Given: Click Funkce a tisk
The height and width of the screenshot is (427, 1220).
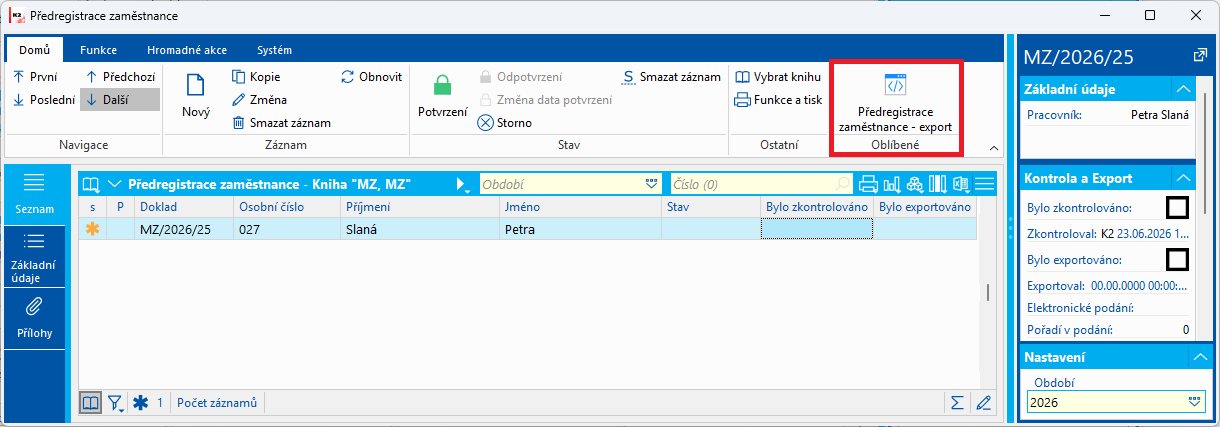Looking at the screenshot, I should click(778, 99).
